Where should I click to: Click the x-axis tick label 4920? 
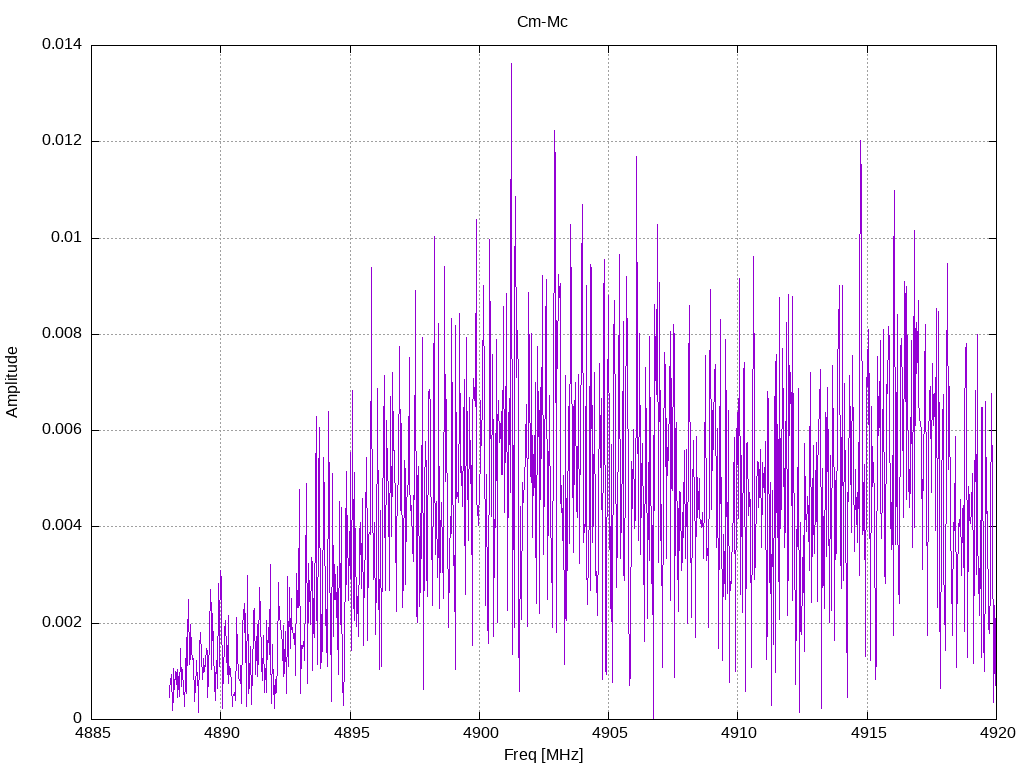[x=997, y=733]
